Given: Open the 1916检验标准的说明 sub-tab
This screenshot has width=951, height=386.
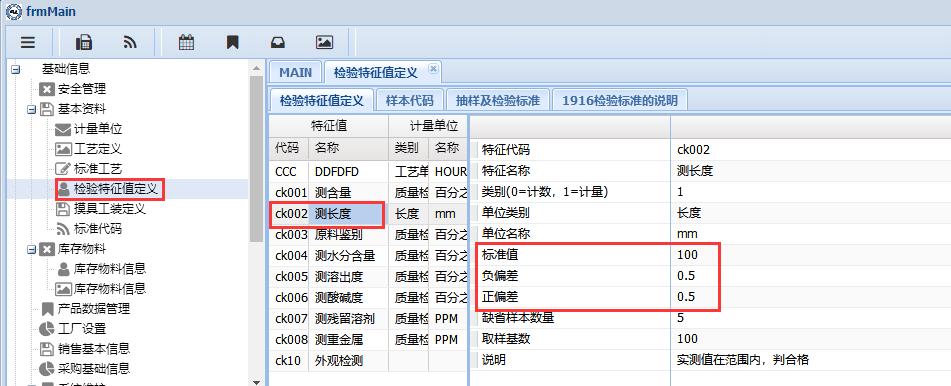Looking at the screenshot, I should point(619,101).
